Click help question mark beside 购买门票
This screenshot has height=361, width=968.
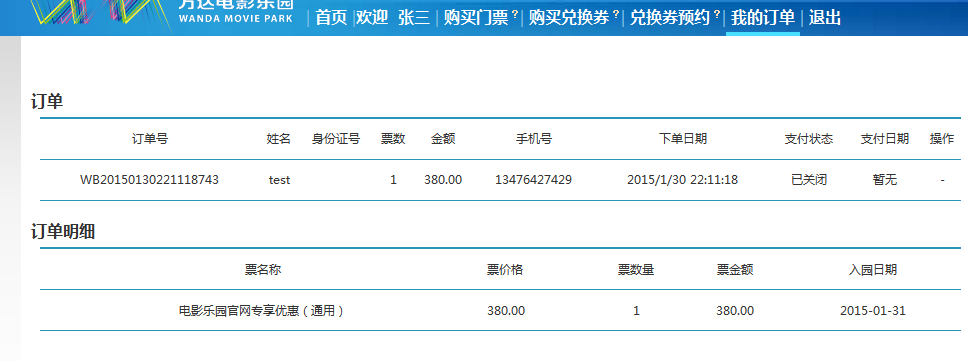(x=515, y=14)
